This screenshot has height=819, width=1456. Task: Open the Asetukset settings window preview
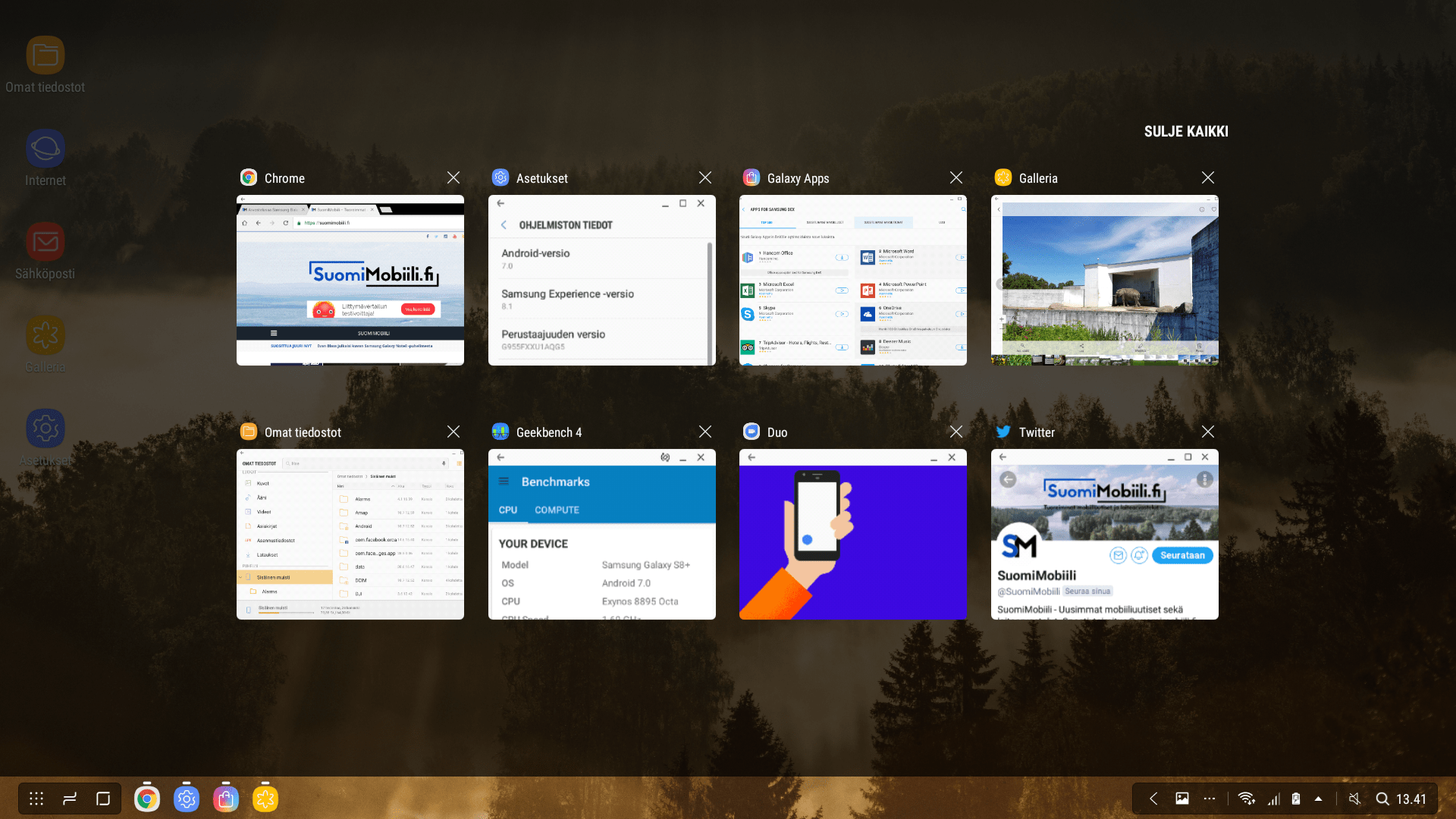click(601, 281)
